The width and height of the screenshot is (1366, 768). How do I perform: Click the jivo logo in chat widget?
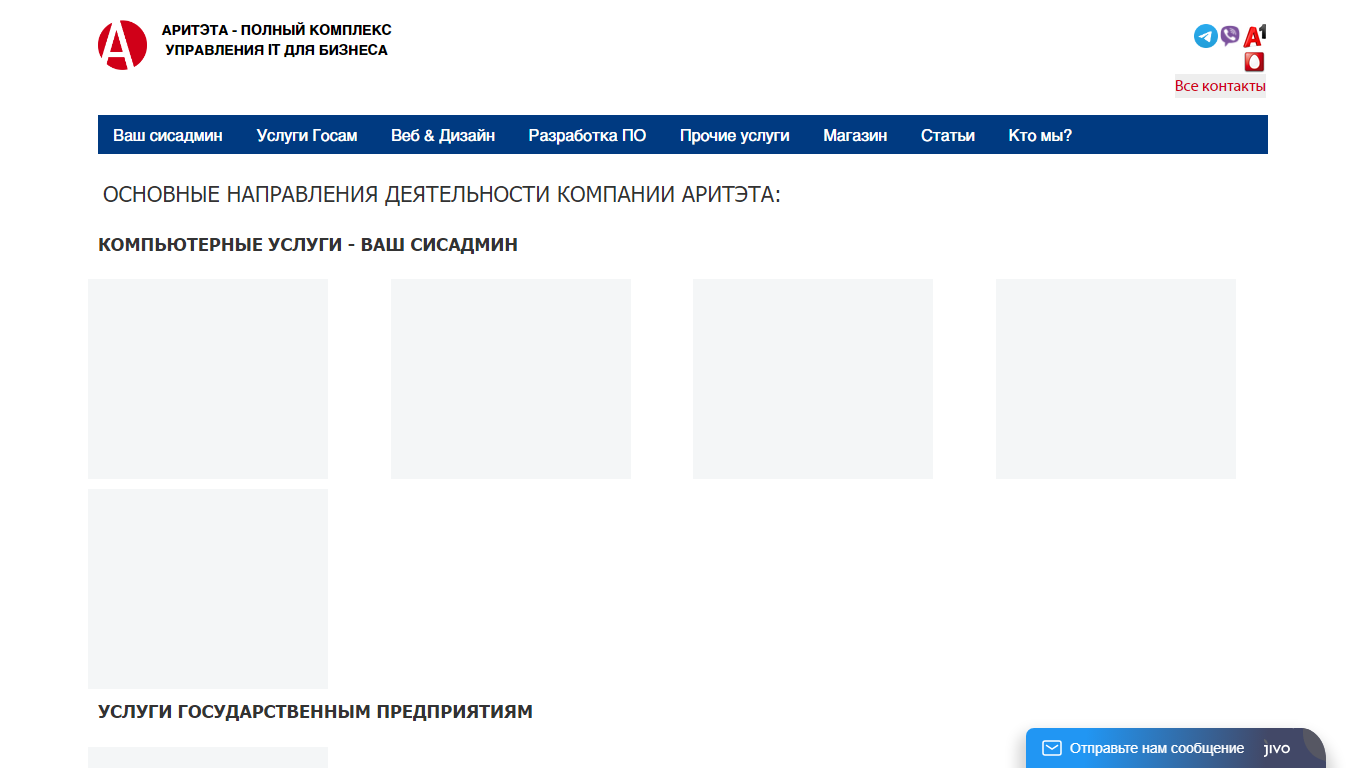[1277, 748]
